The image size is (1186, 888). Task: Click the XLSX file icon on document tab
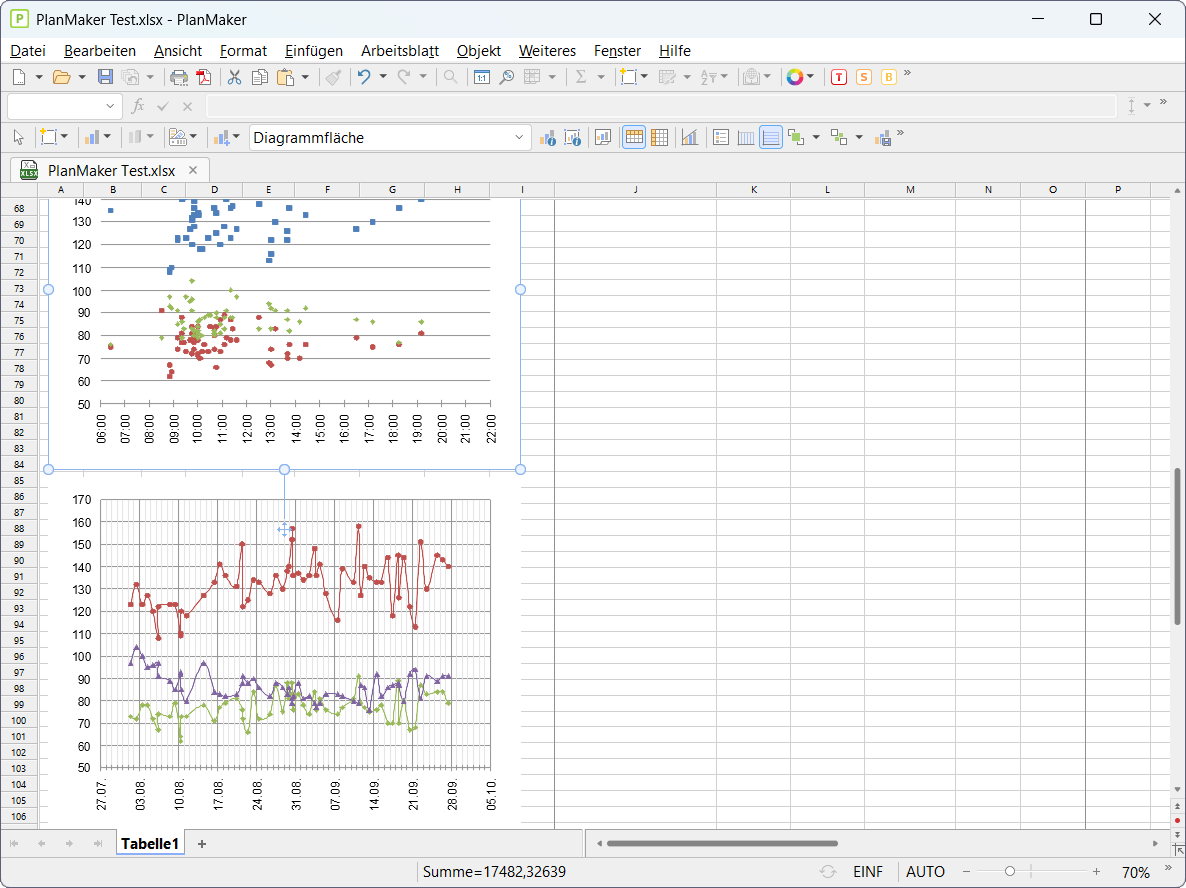point(29,170)
